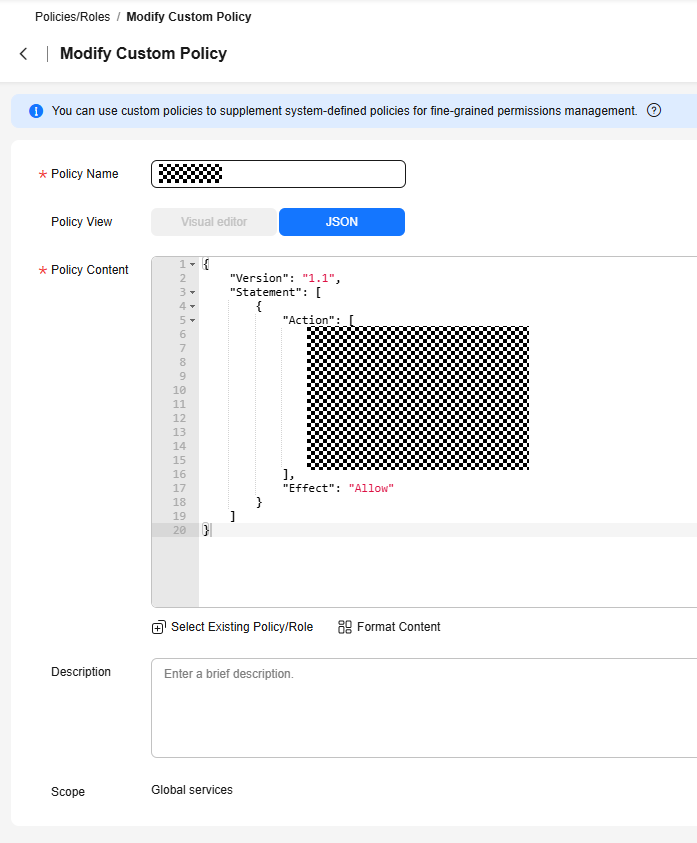Collapse the Statement fold on line 3
Viewport: 697px width, 843px height.
tap(193, 292)
